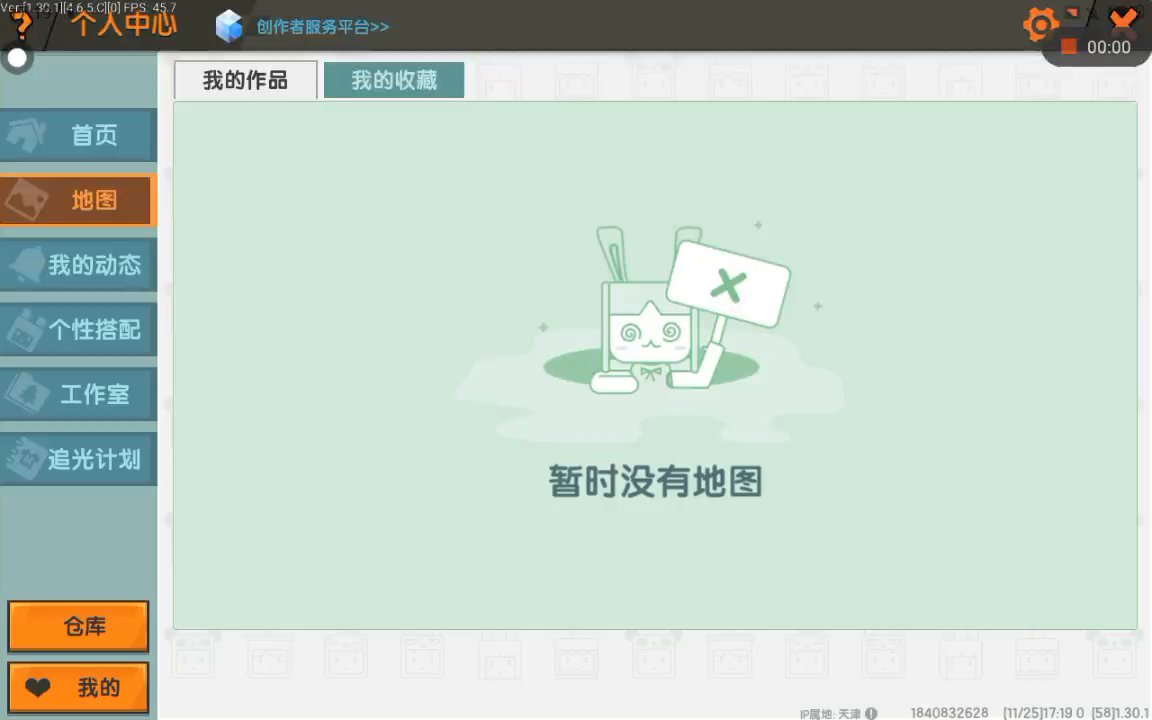1152x720 pixels.
Task: Close personal center with orange X
Action: tap(1124, 19)
